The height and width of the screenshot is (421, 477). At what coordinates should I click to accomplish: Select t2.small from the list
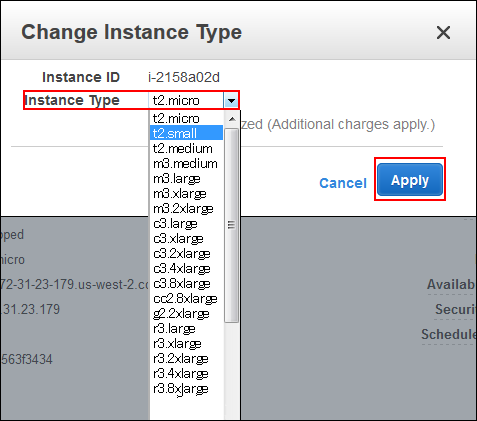click(x=186, y=133)
